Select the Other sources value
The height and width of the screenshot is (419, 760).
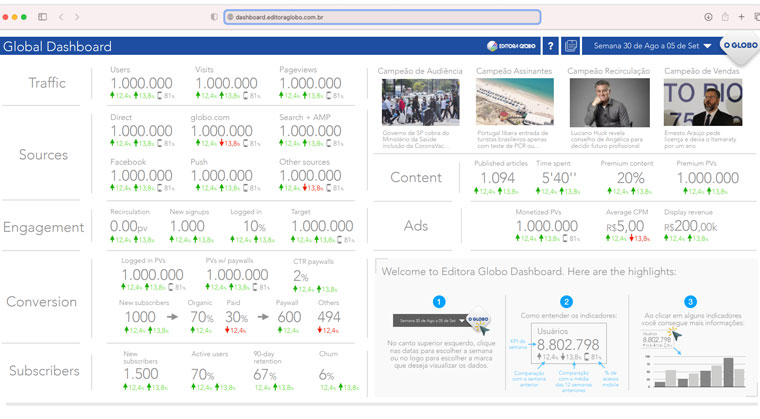(x=310, y=176)
